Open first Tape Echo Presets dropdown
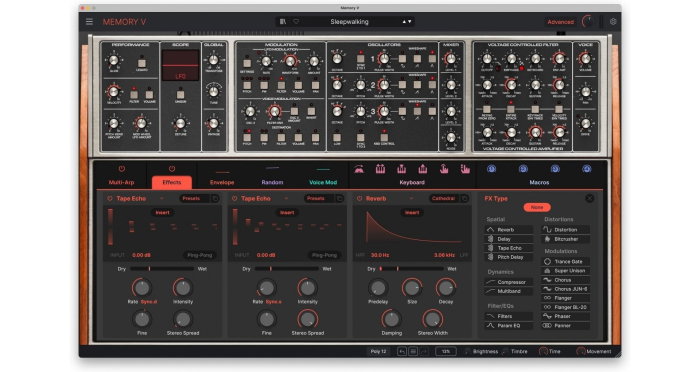This screenshot has width=700, height=372. pos(195,198)
